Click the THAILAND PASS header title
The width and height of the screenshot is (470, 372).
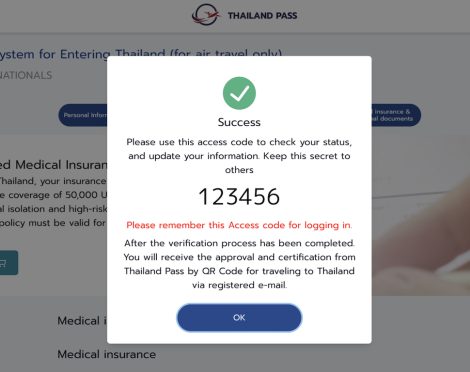262,15
